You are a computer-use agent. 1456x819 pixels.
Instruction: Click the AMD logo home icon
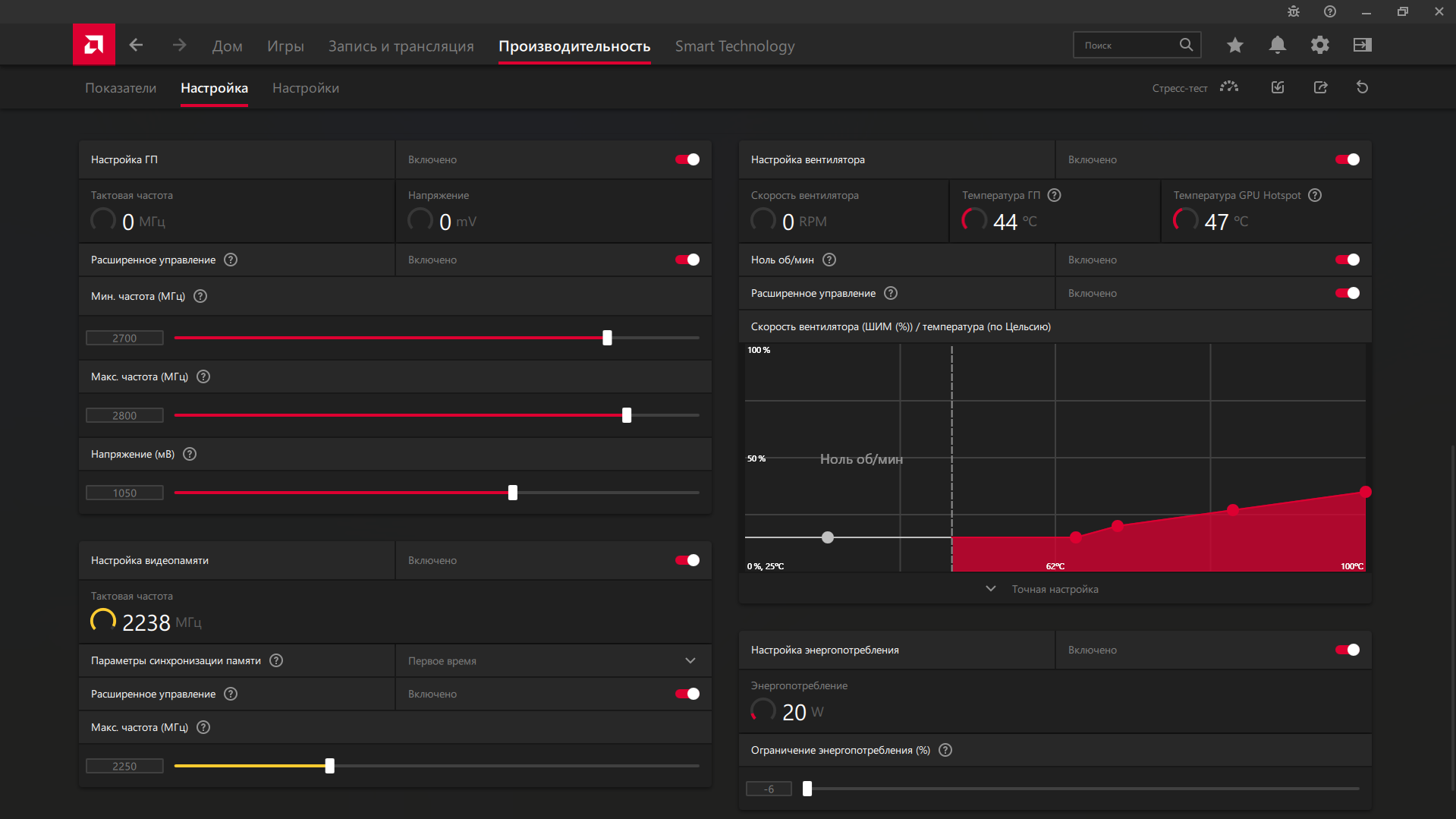click(x=94, y=45)
